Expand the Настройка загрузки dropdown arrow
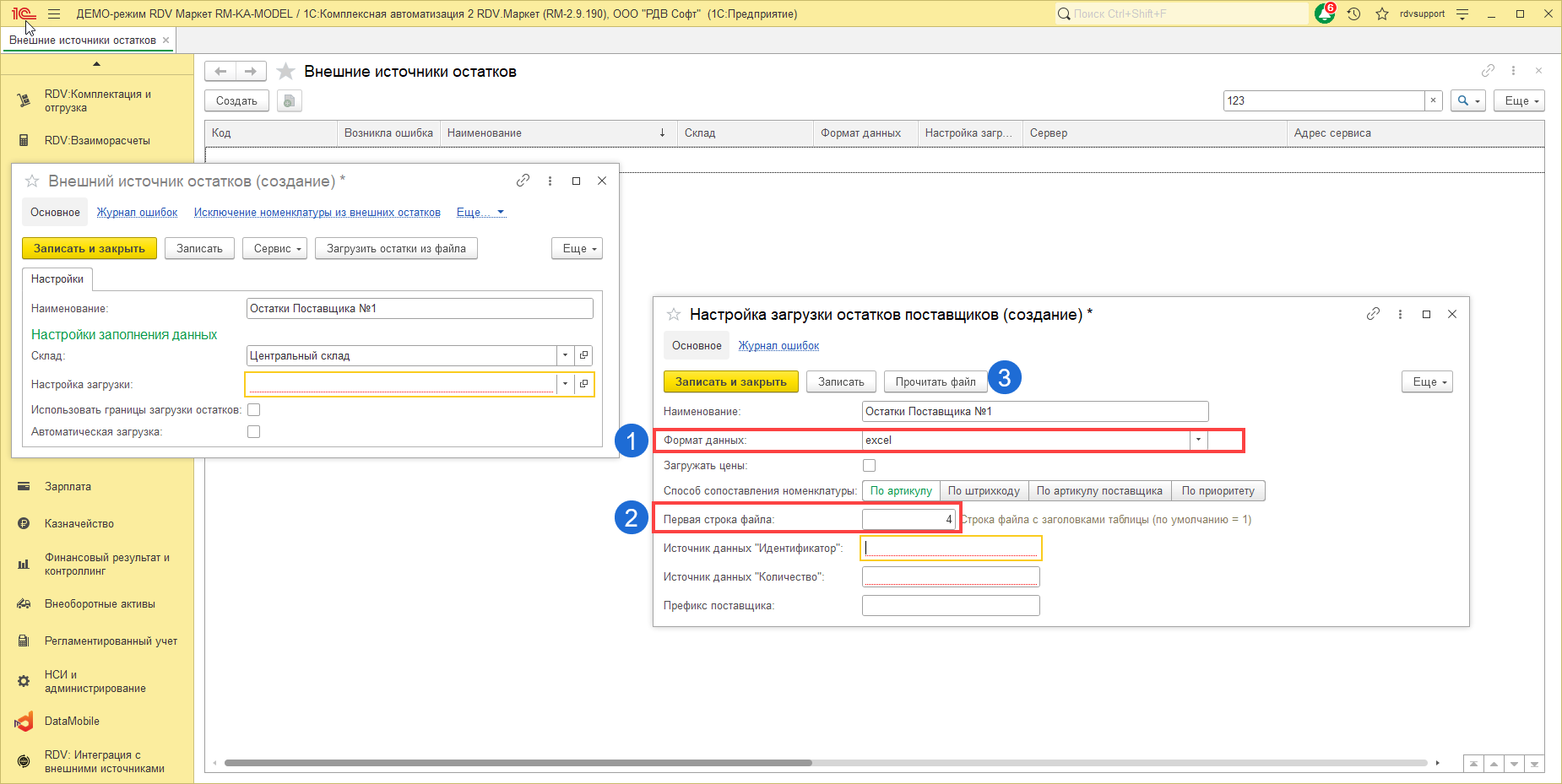 [565, 384]
